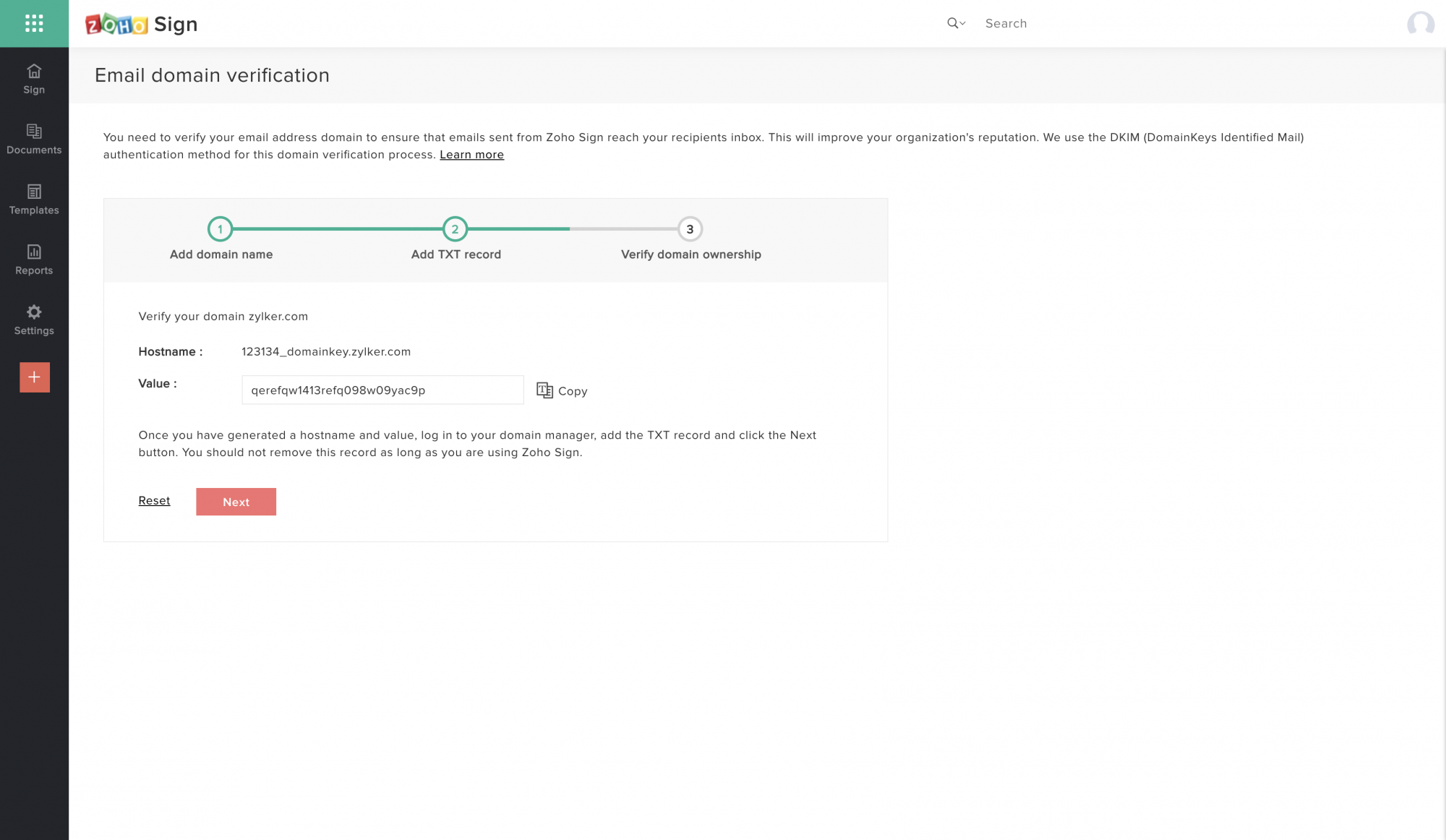Click the hostname value input field
The height and width of the screenshot is (840, 1446).
[383, 390]
